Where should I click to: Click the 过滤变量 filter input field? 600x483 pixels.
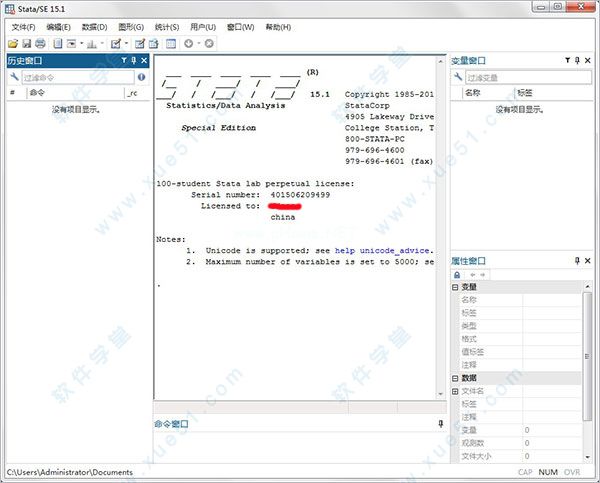528,77
